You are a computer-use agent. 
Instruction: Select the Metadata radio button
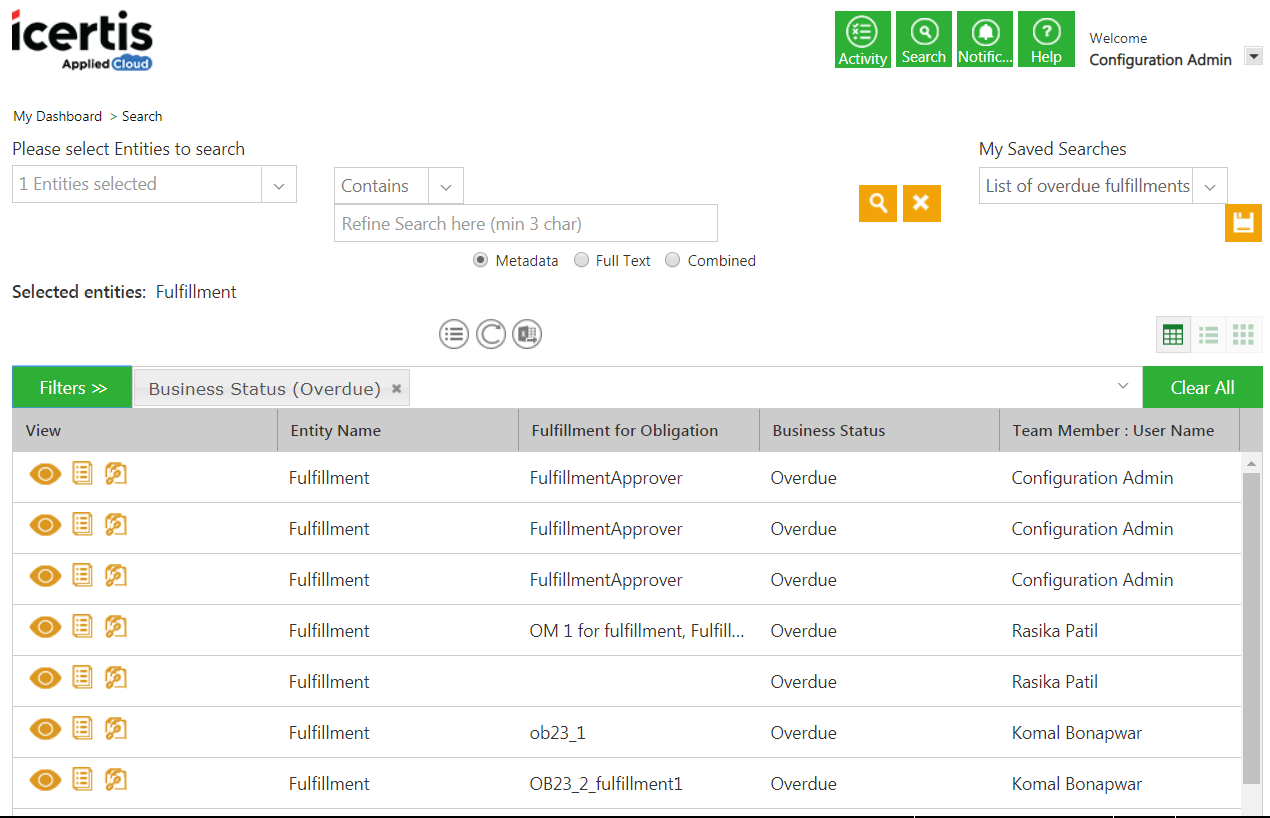tap(481, 260)
